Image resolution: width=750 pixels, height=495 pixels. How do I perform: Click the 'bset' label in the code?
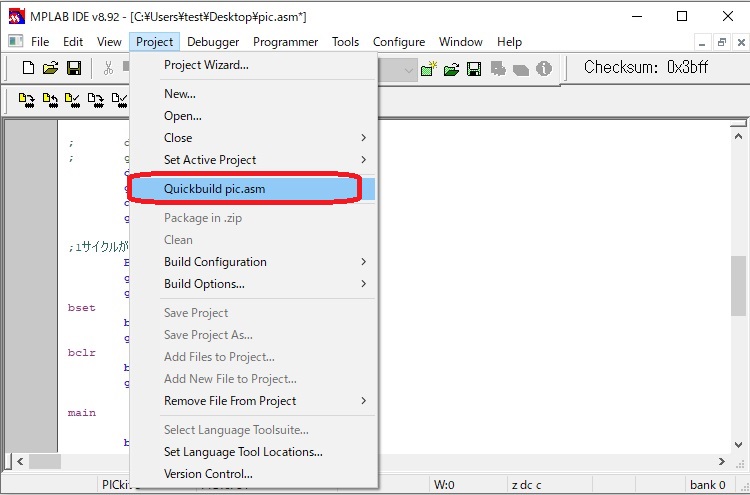[x=82, y=308]
